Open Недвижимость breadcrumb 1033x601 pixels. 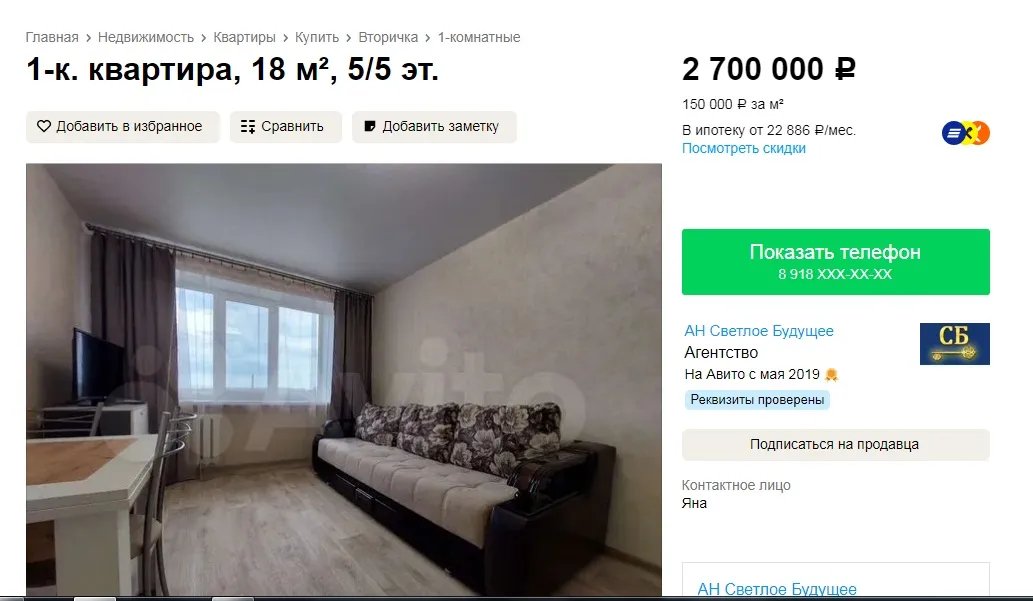pyautogui.click(x=146, y=38)
